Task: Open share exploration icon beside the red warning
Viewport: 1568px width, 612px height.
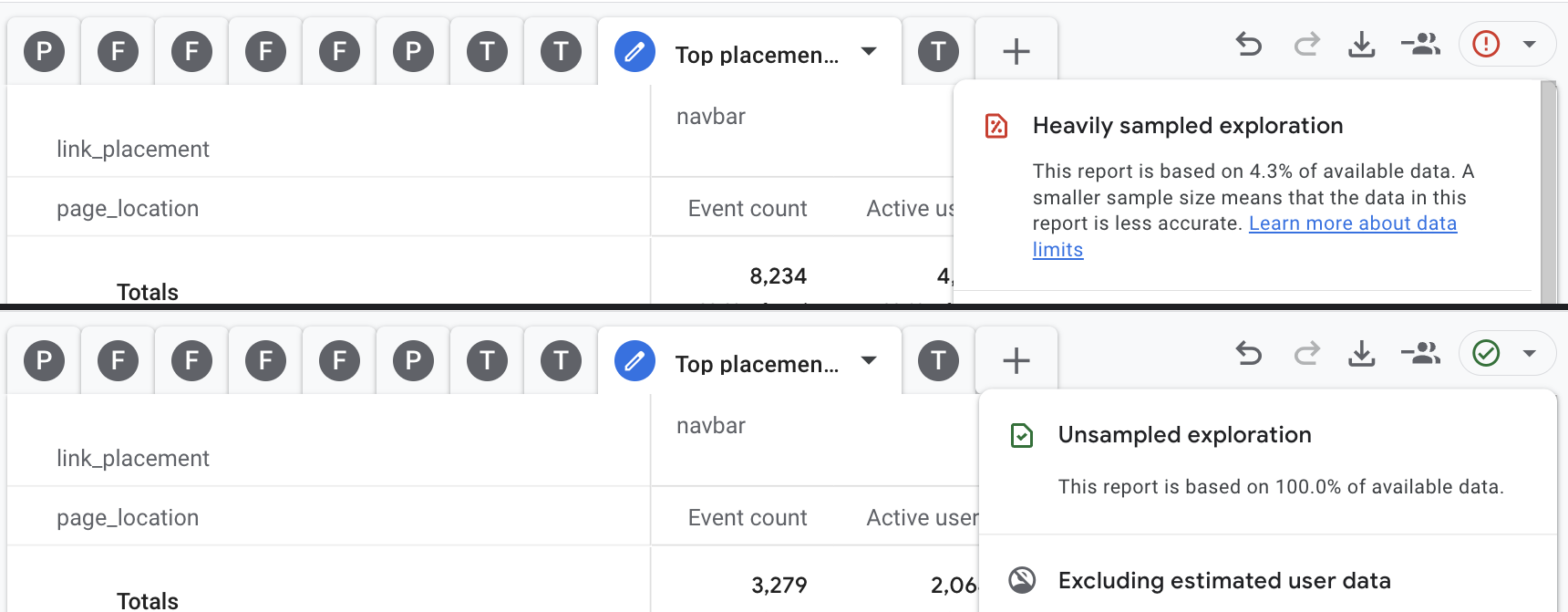Action: click(1420, 44)
